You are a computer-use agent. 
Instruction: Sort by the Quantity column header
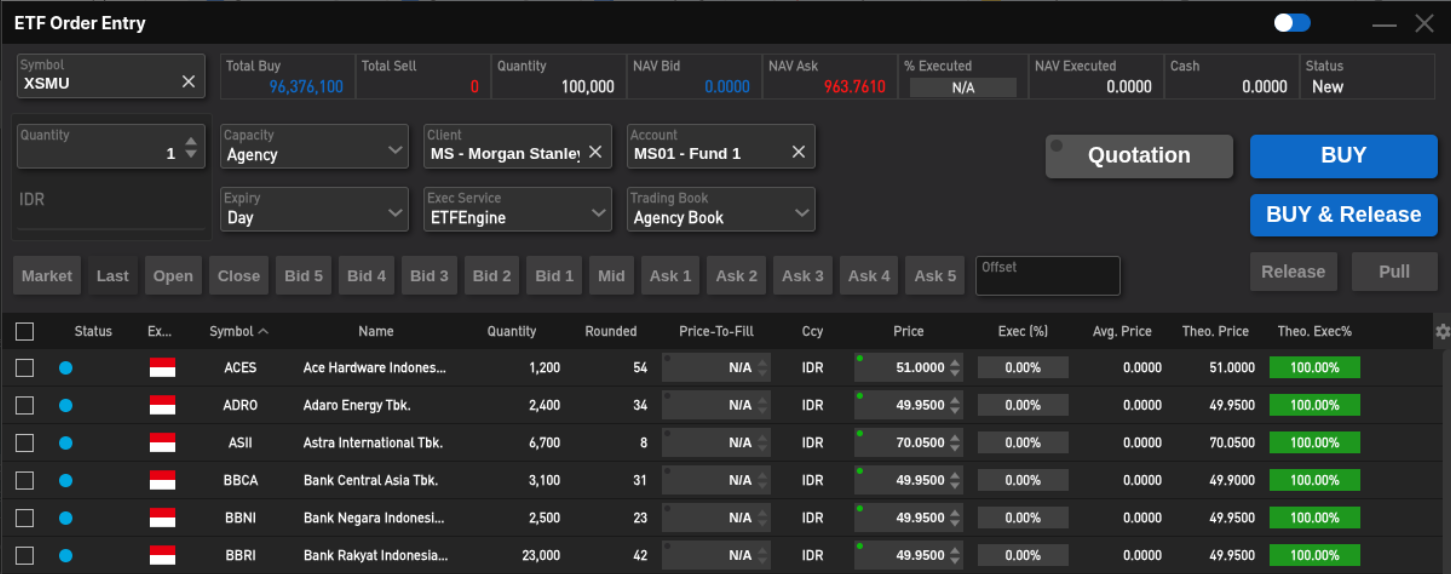(x=512, y=331)
